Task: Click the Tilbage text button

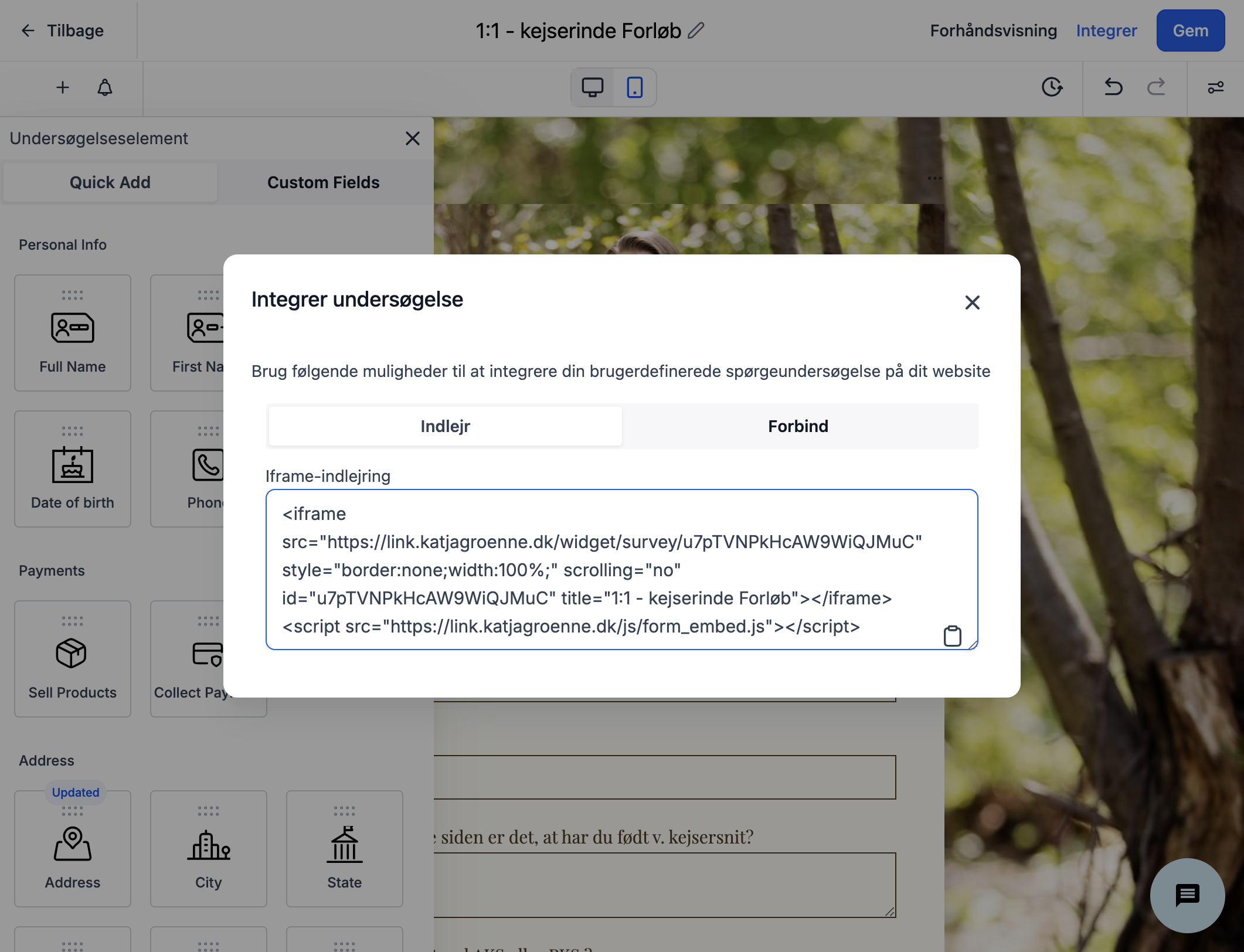Action: [x=75, y=30]
